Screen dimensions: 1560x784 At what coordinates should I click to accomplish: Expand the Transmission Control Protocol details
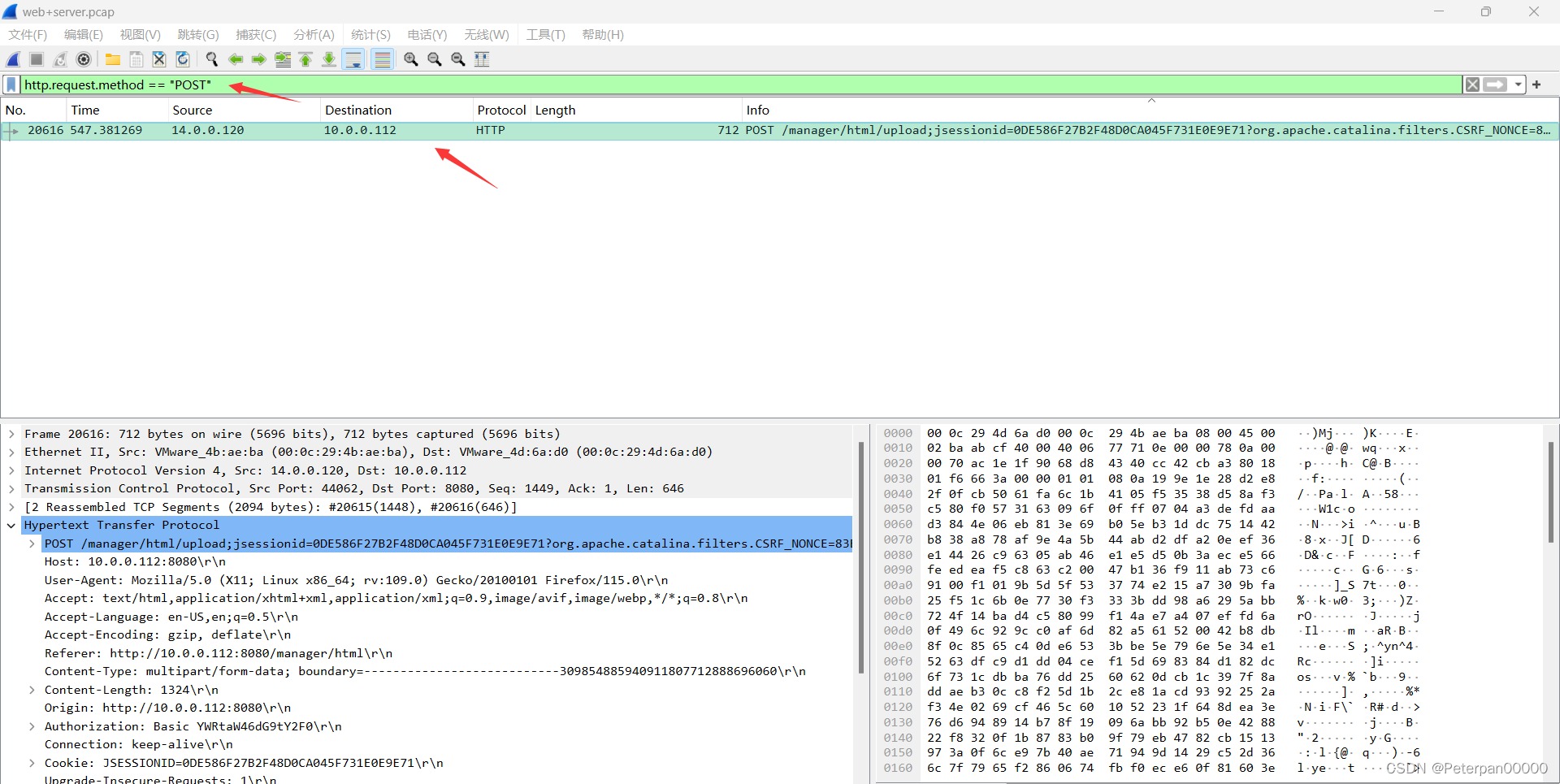click(11, 488)
